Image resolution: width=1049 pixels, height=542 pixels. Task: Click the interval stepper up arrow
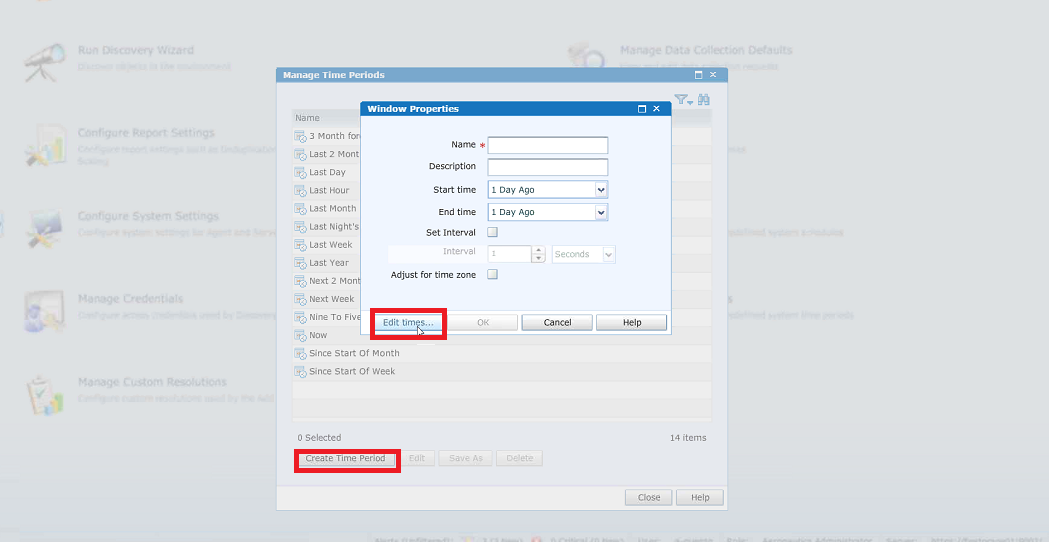pyautogui.click(x=539, y=250)
